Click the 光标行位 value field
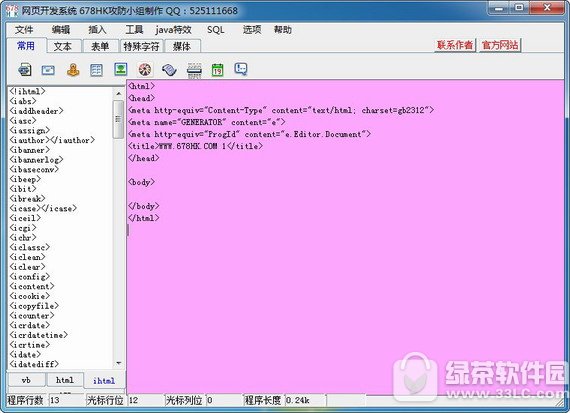This screenshot has width=570, height=413. [146, 400]
